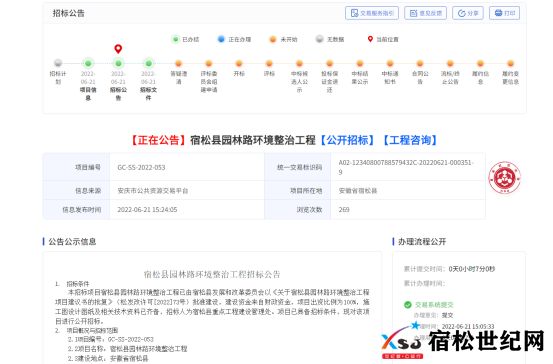Select the orange 答疑澄清 timeline node
The height and width of the screenshot is (364, 553).
pyautogui.click(x=178, y=63)
